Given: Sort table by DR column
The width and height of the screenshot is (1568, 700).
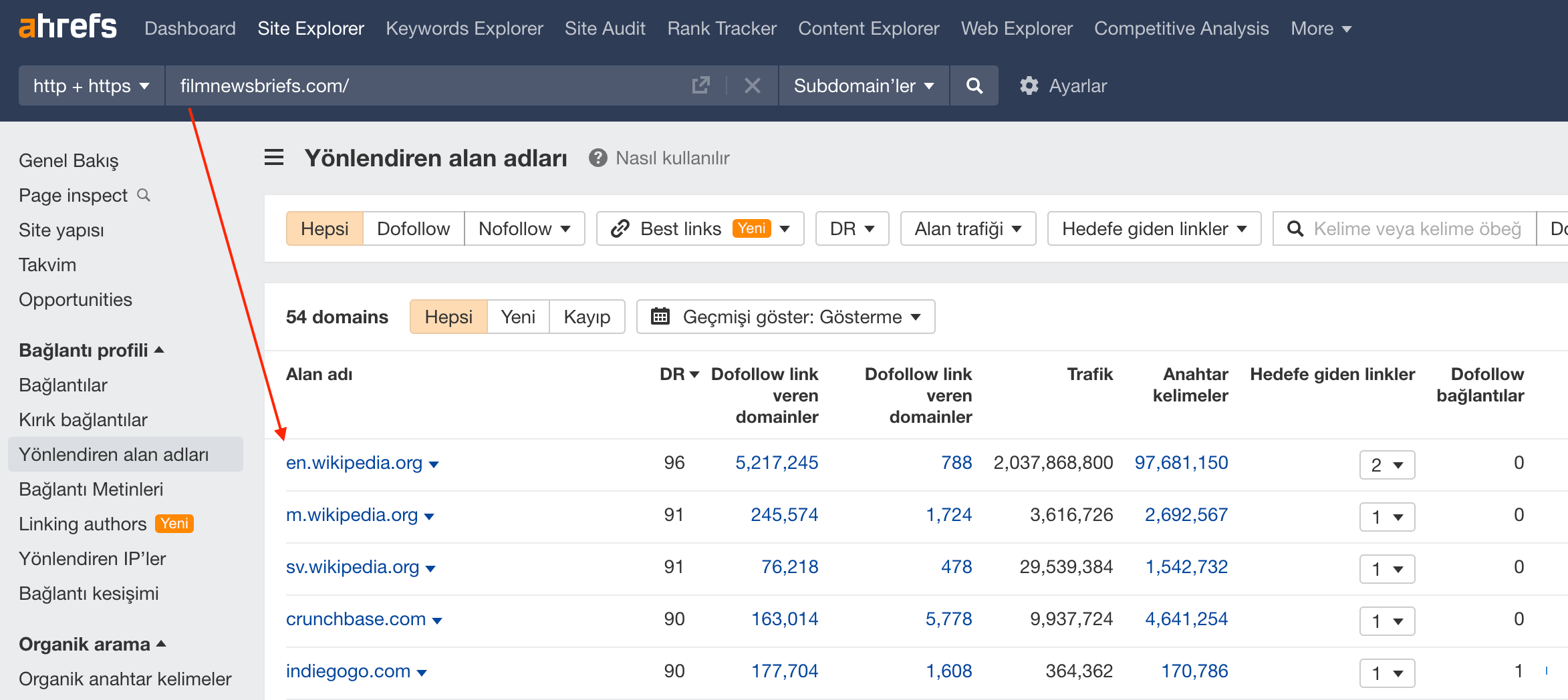Looking at the screenshot, I should [679, 374].
